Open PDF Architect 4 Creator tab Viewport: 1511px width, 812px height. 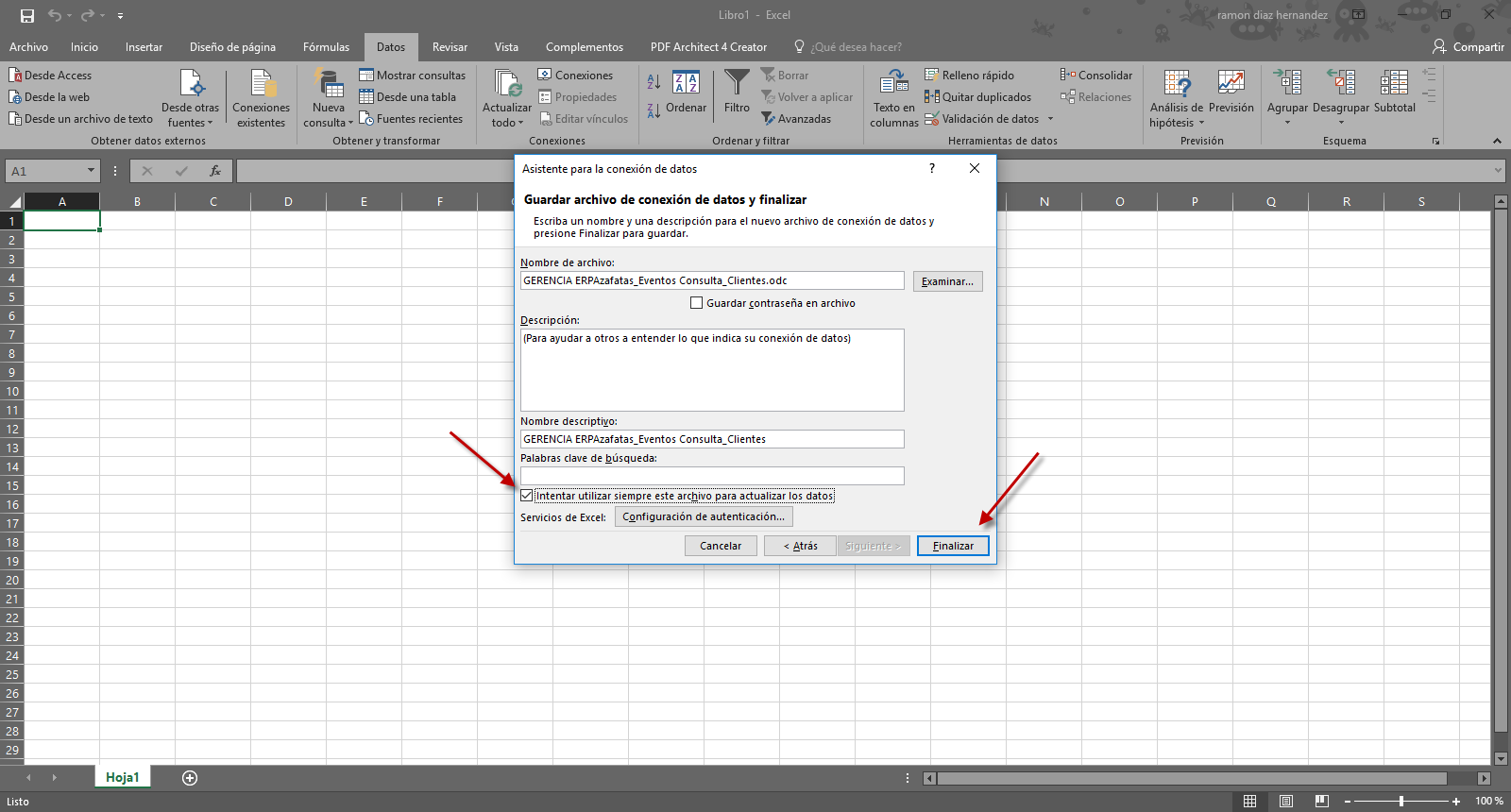[708, 47]
